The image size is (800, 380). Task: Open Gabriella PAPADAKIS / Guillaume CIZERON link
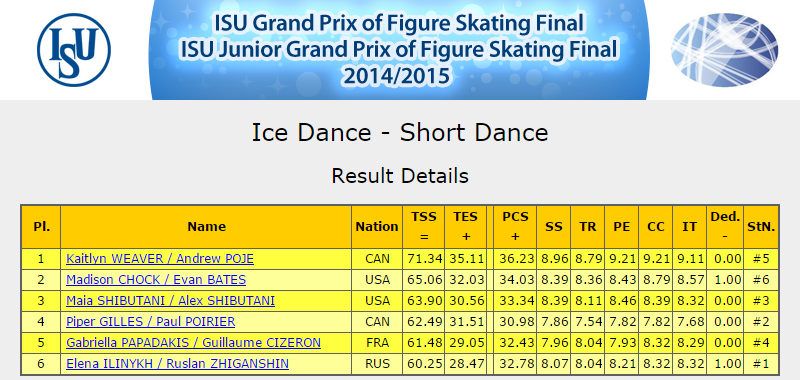point(193,343)
